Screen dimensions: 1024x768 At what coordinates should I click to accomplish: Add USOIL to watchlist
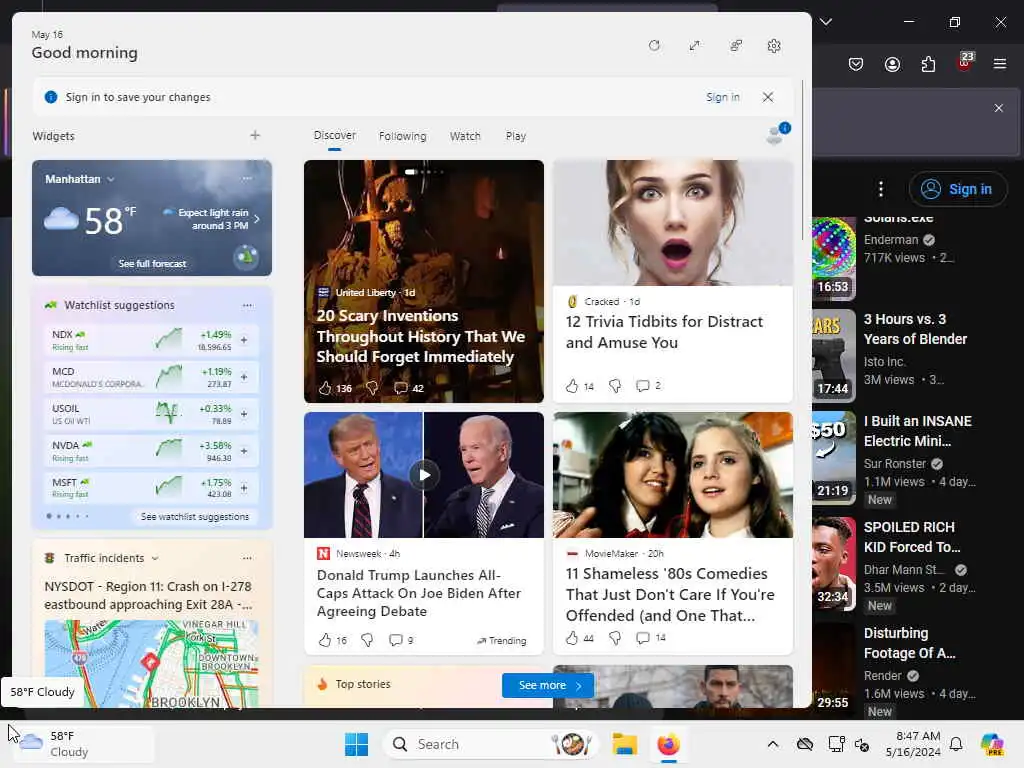(x=244, y=414)
